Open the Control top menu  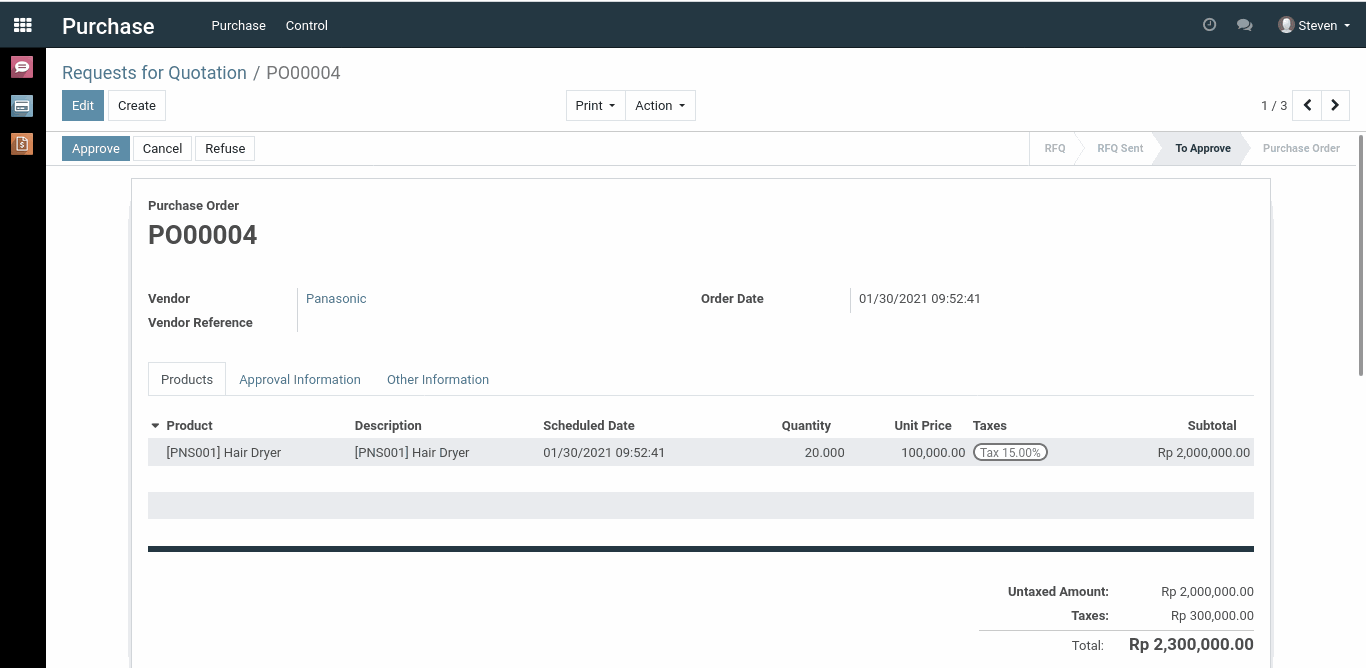(306, 25)
